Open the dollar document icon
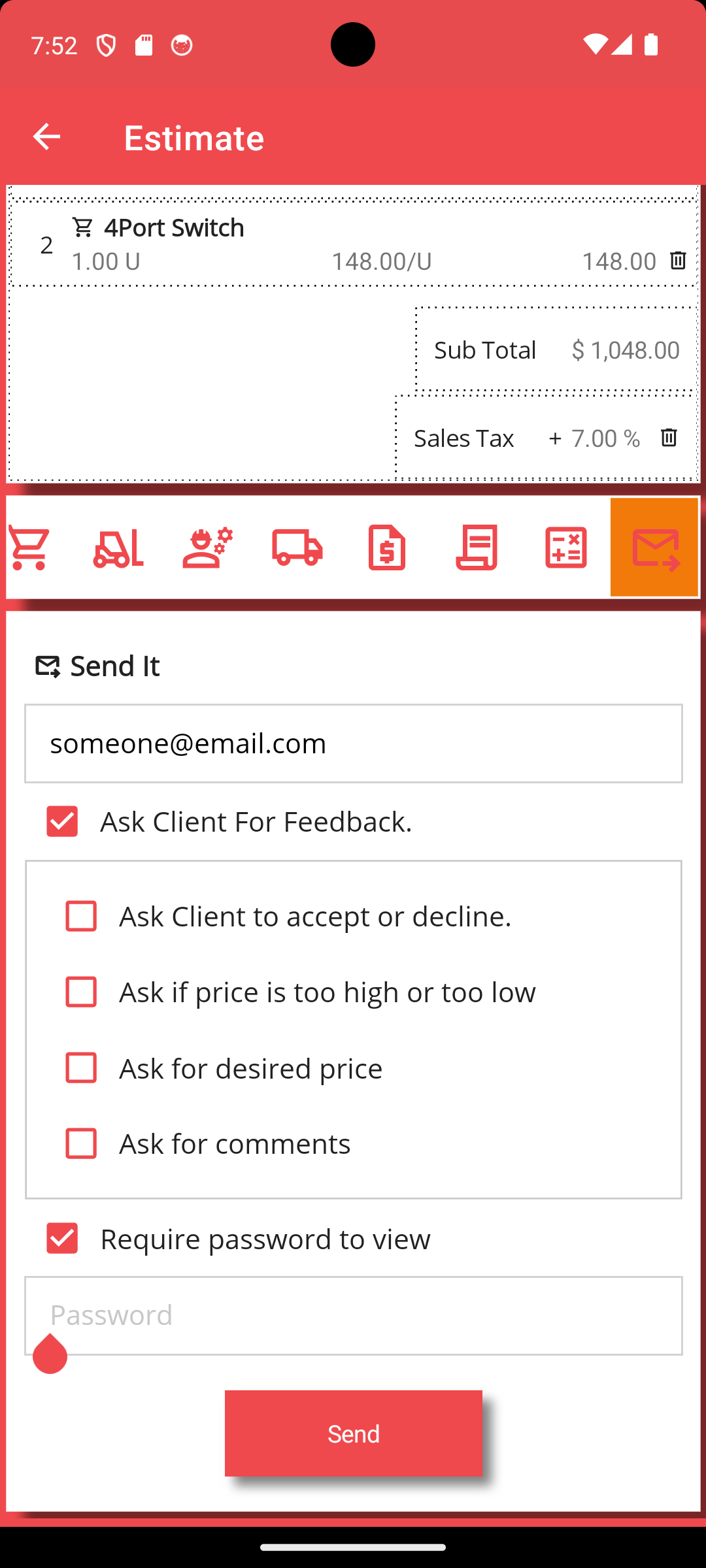This screenshot has width=706, height=1568. (x=387, y=547)
